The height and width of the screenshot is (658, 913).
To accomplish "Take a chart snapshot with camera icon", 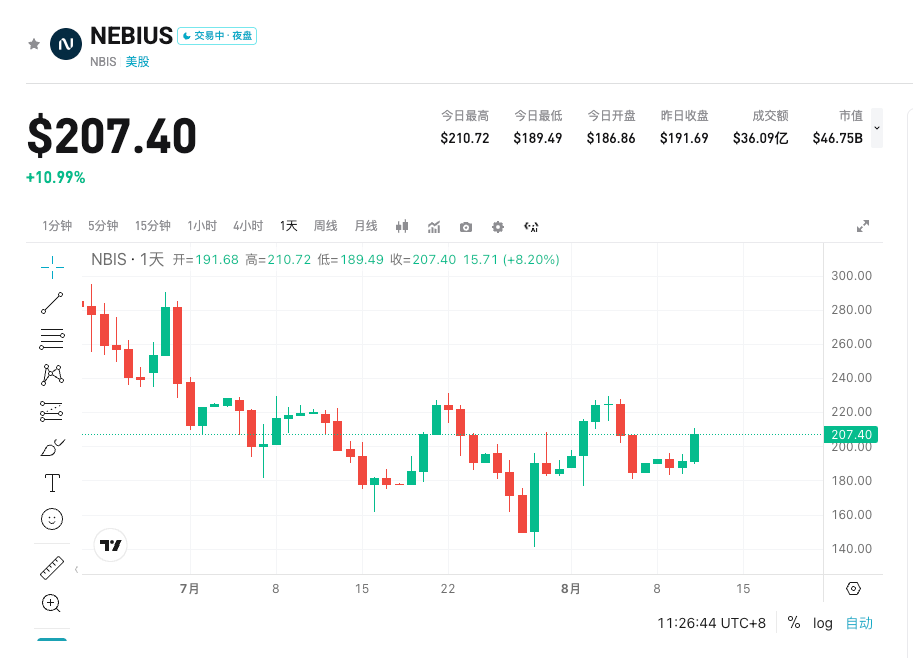I will click(x=466, y=227).
